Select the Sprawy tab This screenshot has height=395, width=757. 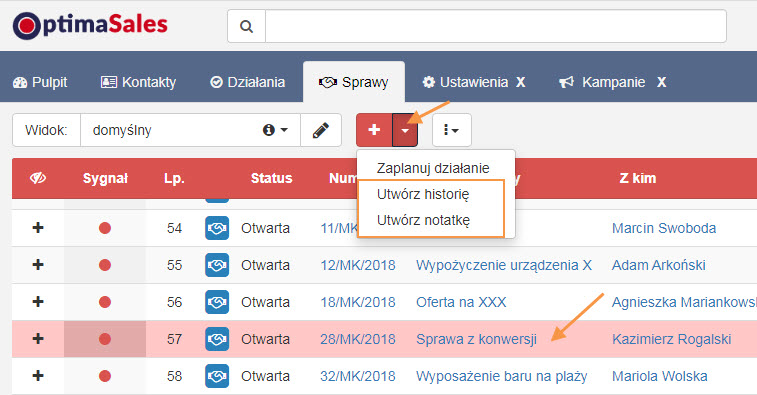coord(354,82)
